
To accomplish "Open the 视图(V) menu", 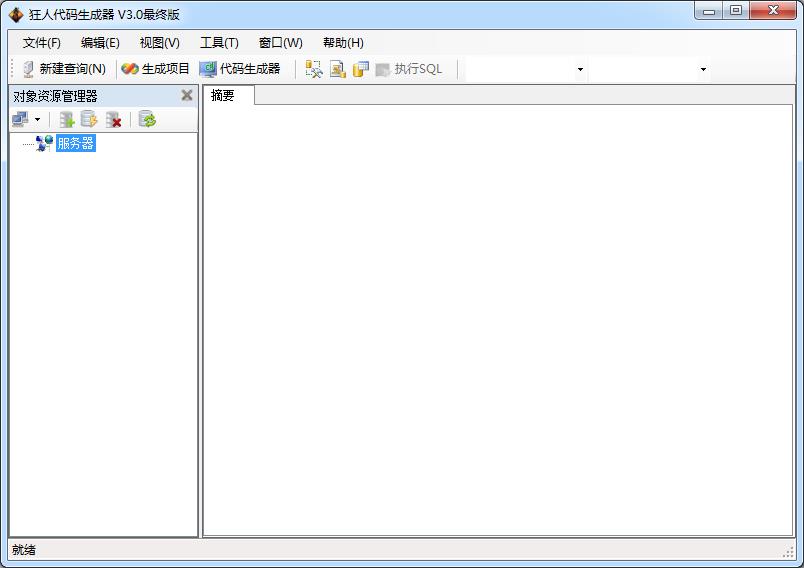I will 160,43.
